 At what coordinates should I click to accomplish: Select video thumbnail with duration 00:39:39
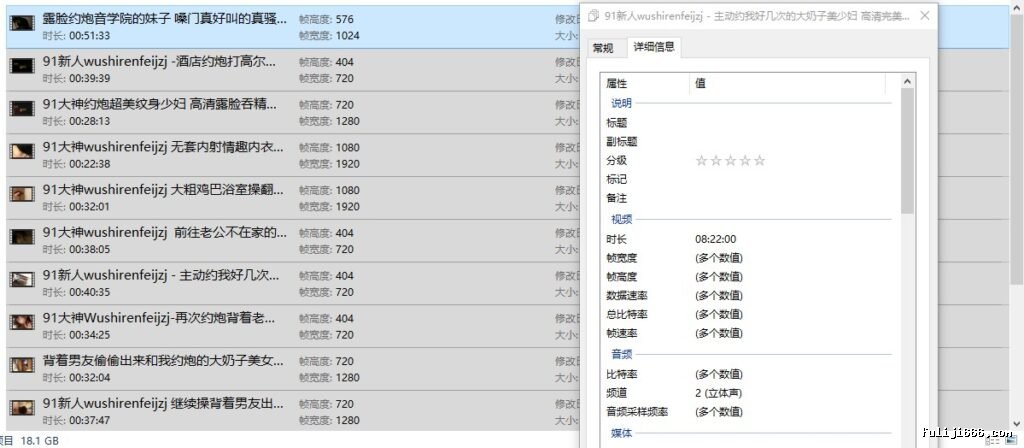(22, 65)
